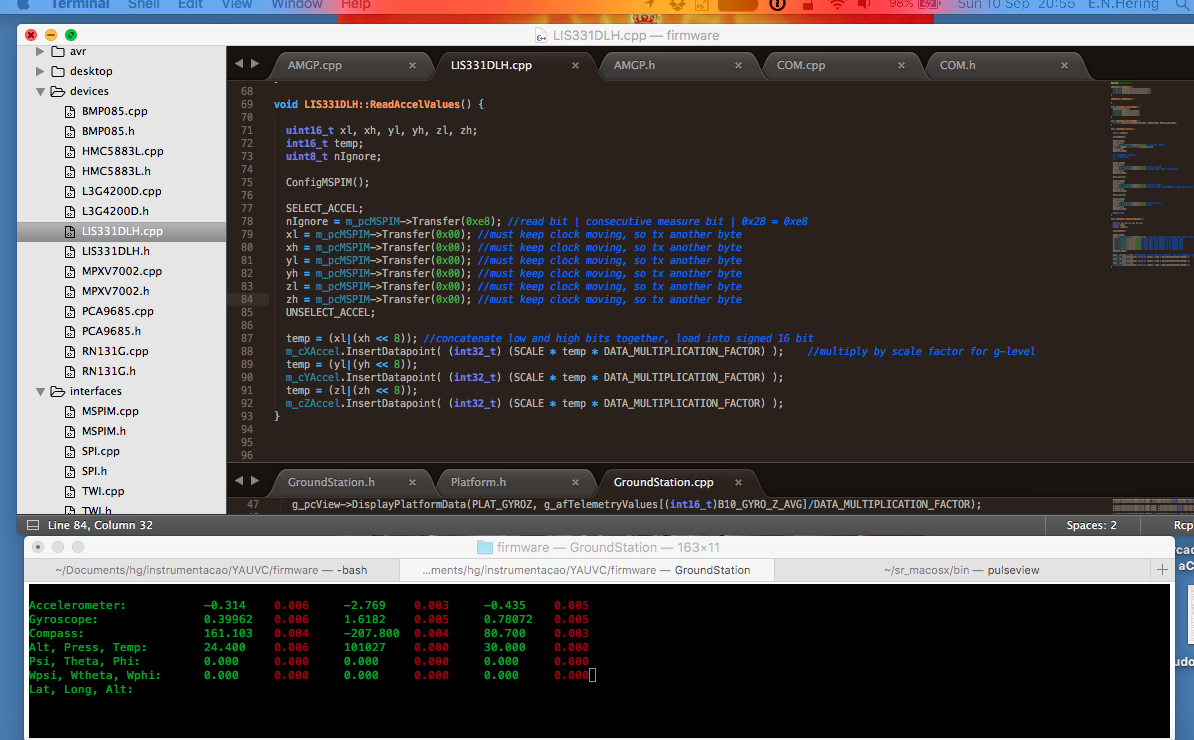Viewport: 1194px width, 740px height.
Task: Click the volume menu bar icon
Action: (x=864, y=5)
